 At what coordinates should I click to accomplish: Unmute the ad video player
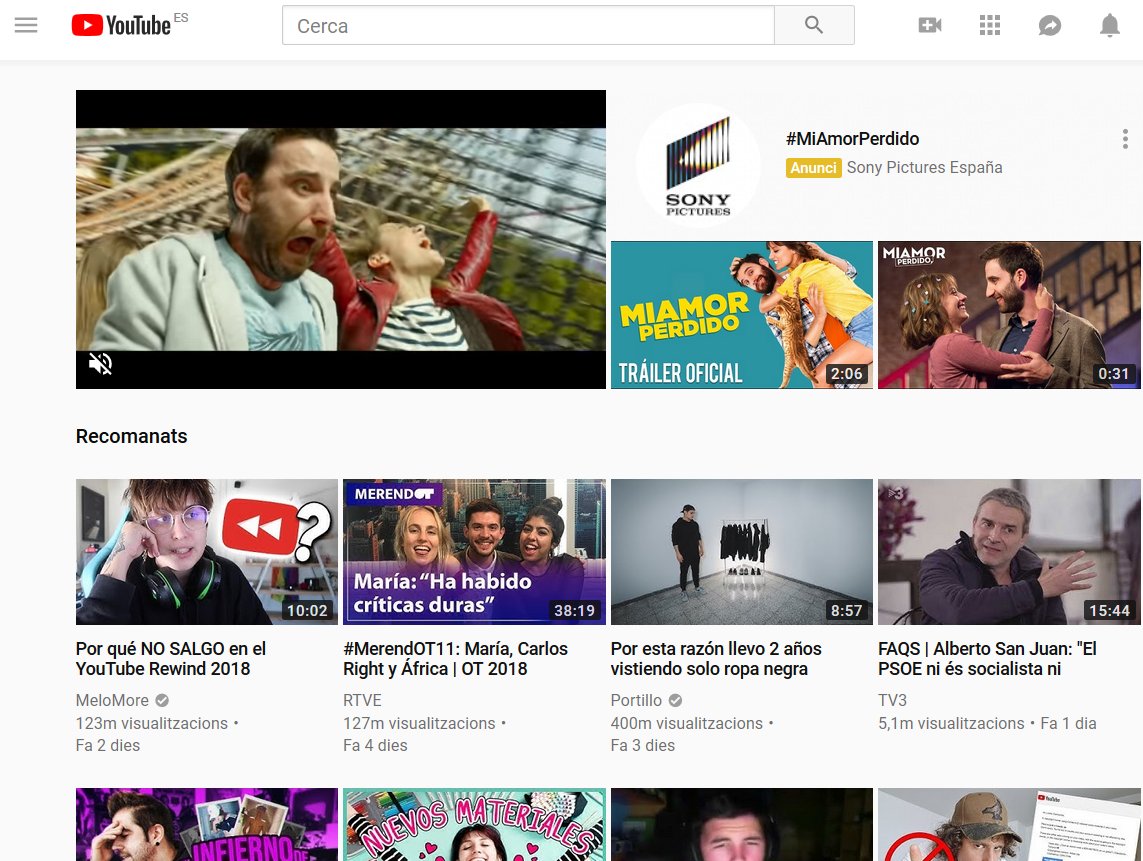[x=101, y=363]
